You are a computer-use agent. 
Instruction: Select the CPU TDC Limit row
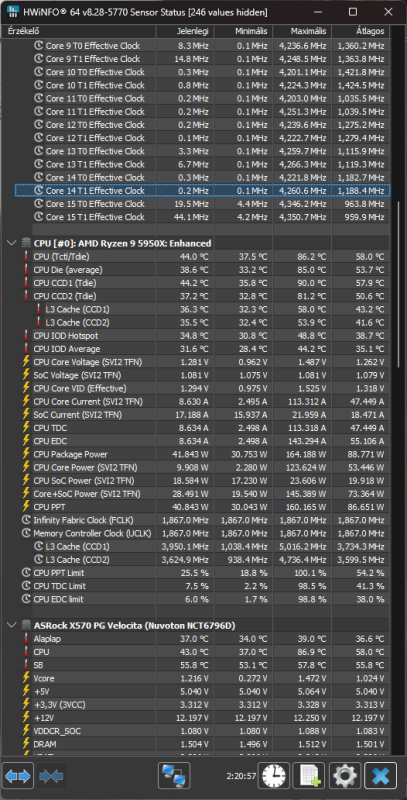202,586
